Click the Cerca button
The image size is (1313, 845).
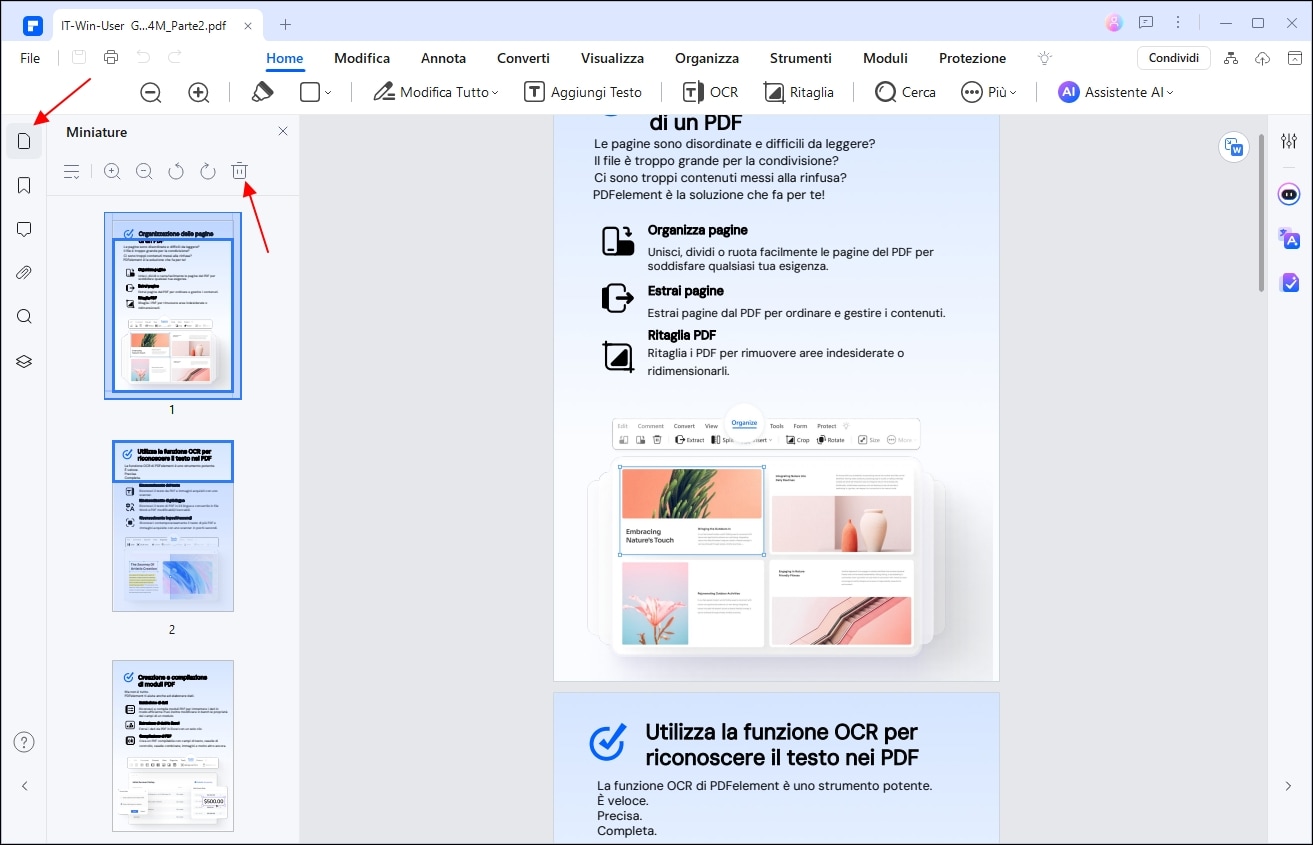pos(906,92)
